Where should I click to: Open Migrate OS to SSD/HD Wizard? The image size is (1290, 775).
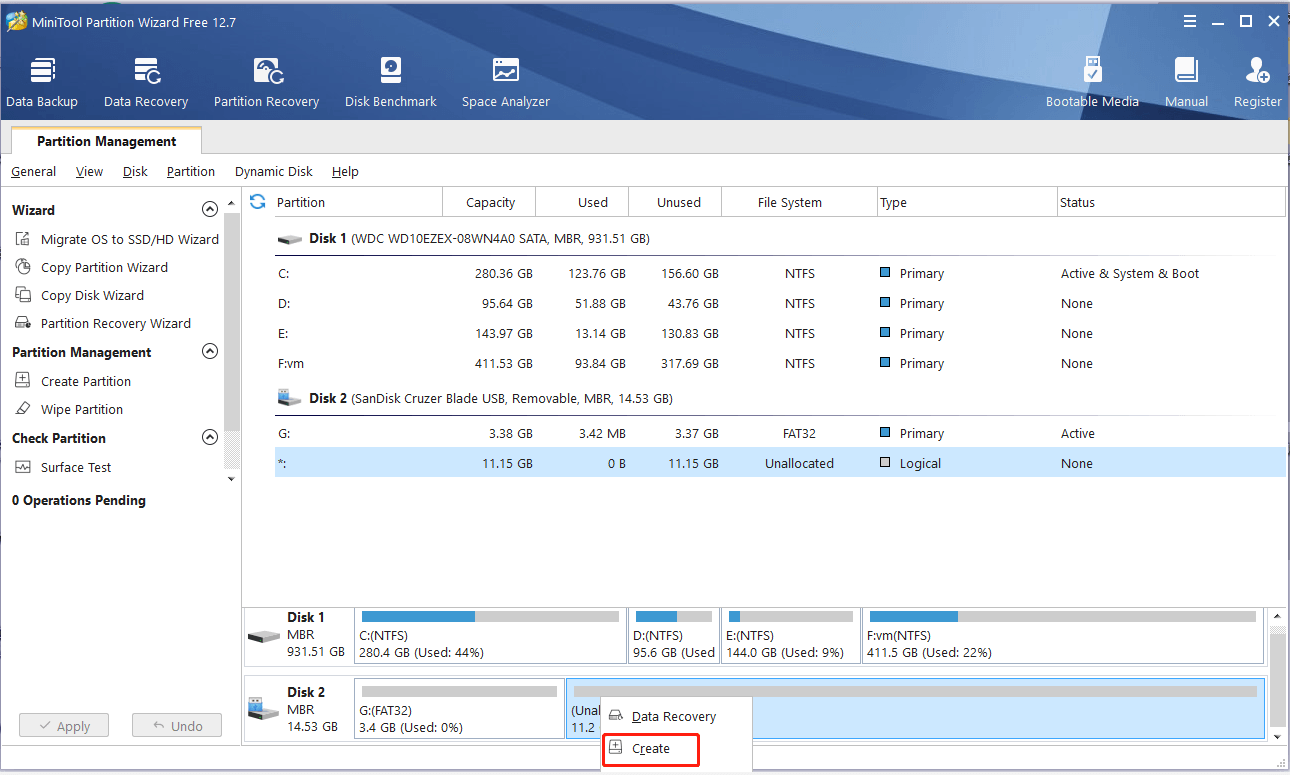[129, 239]
